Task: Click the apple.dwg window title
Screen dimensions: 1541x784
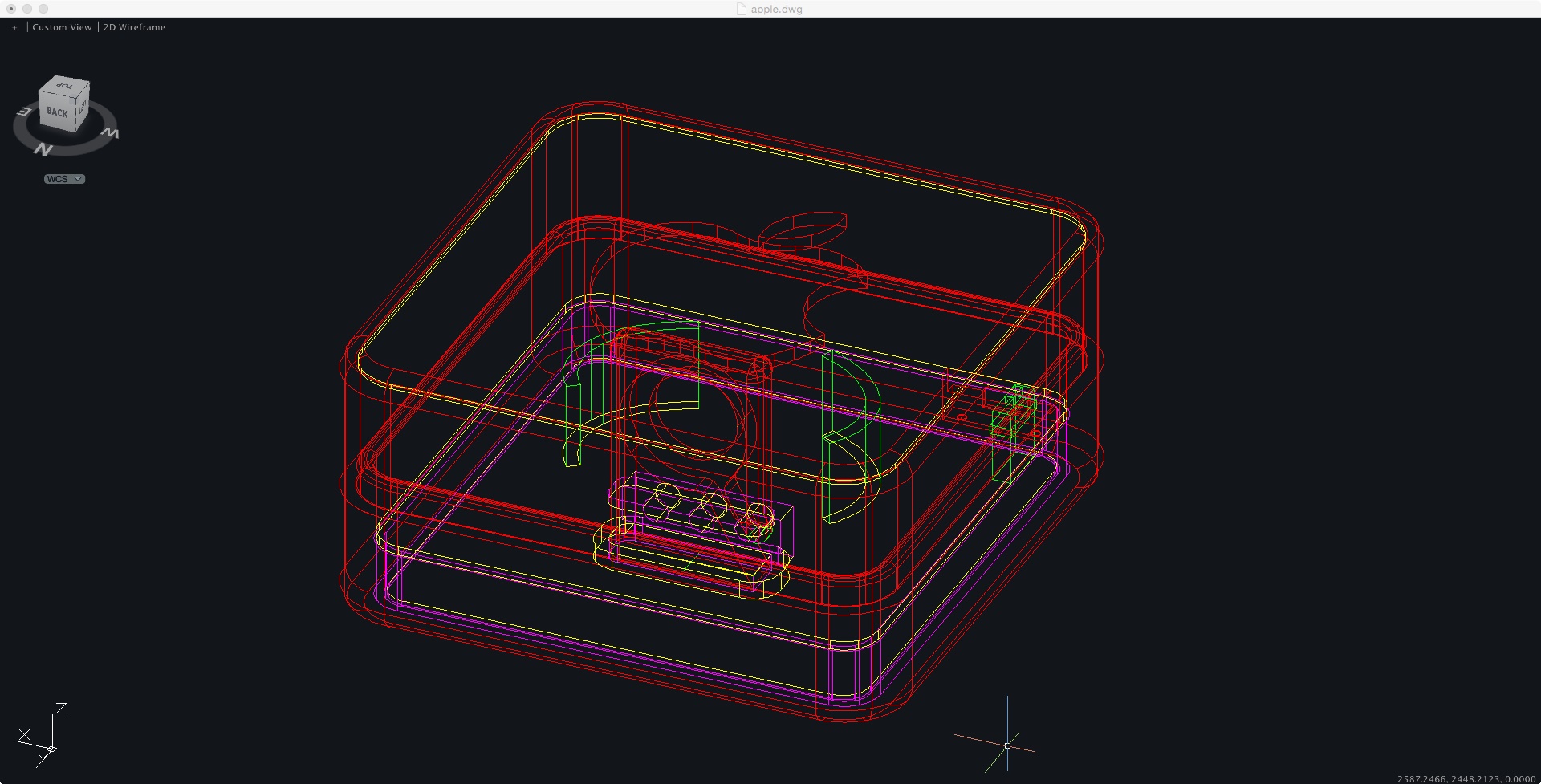Action: coord(776,10)
